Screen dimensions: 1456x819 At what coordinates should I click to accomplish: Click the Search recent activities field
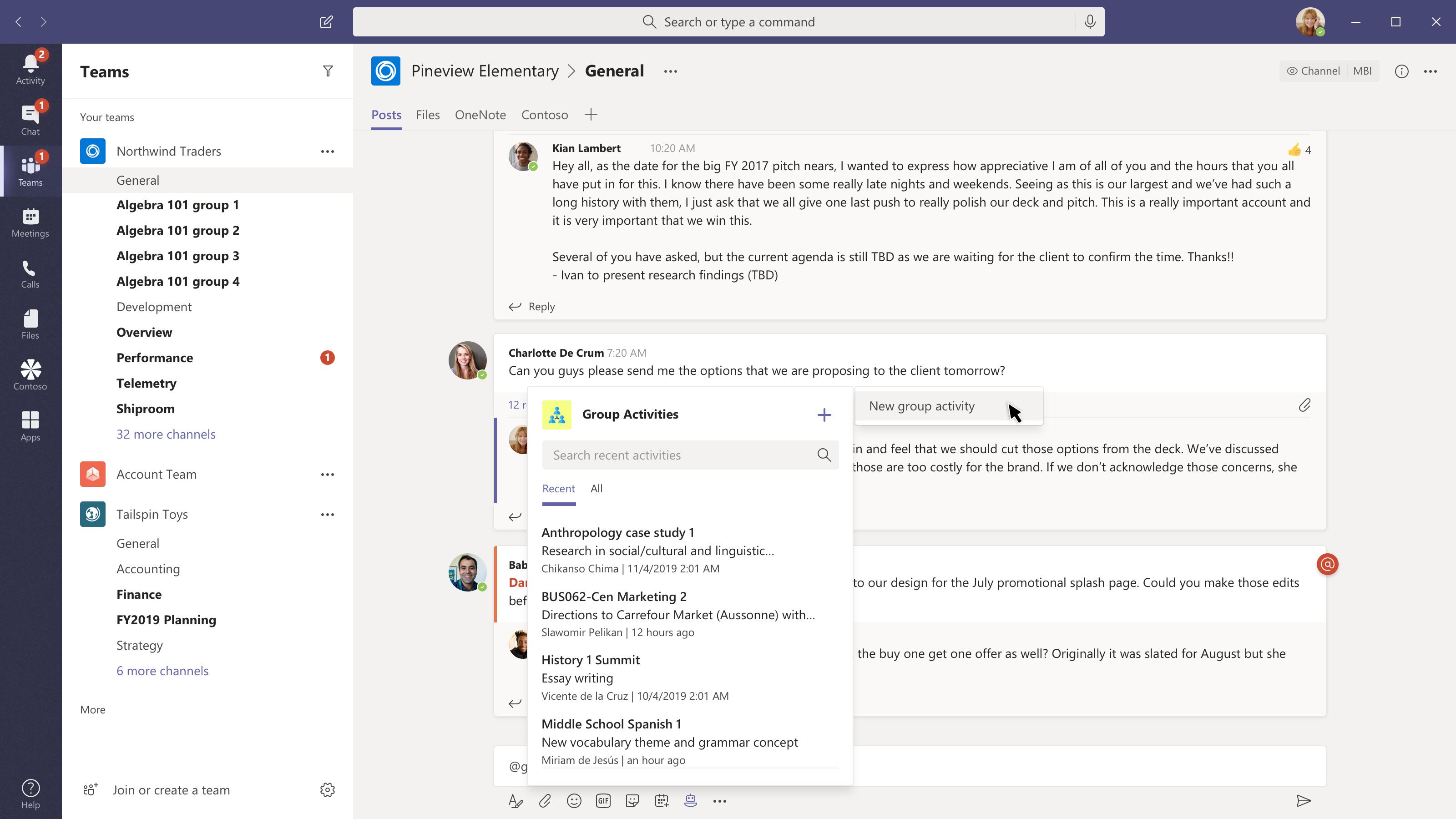click(678, 455)
